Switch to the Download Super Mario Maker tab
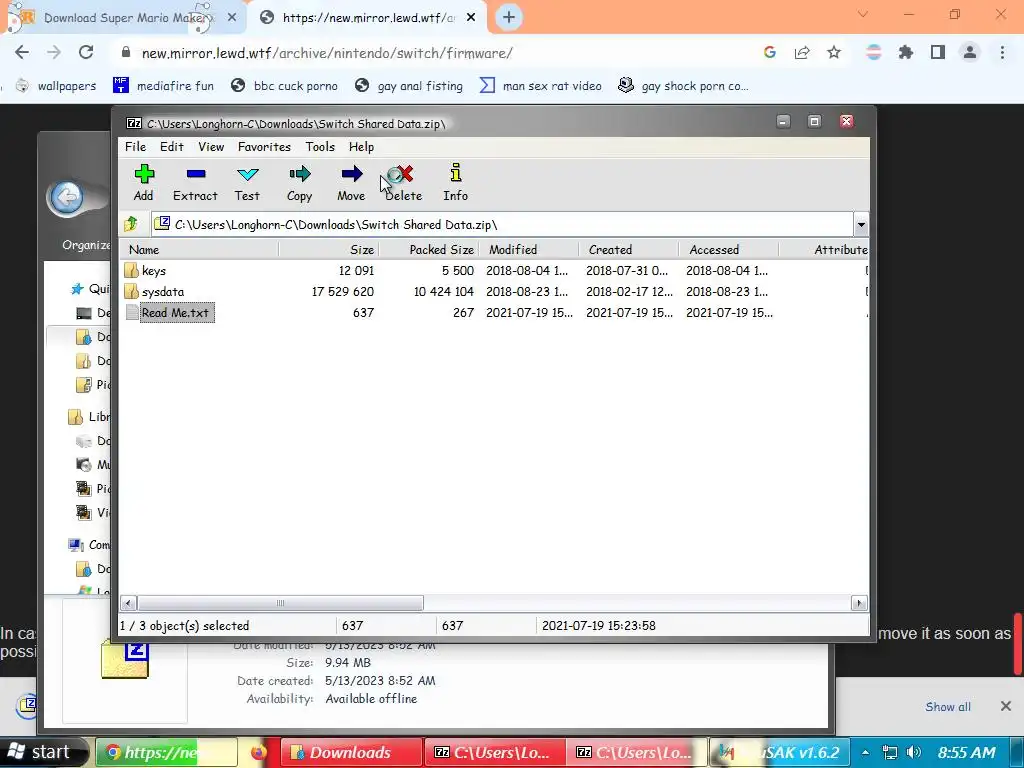 (x=124, y=18)
